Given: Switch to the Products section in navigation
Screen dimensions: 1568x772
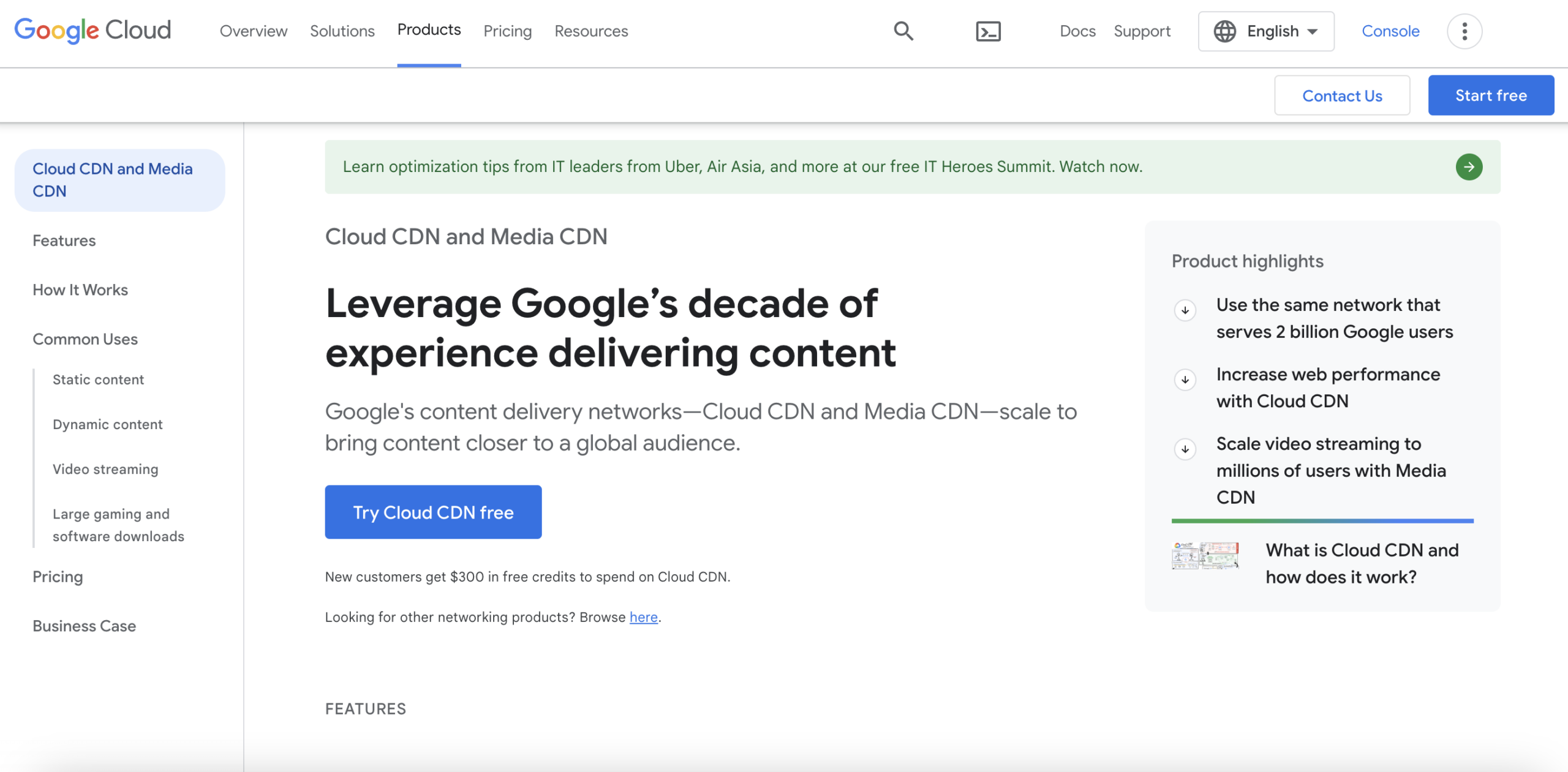Looking at the screenshot, I should [428, 29].
